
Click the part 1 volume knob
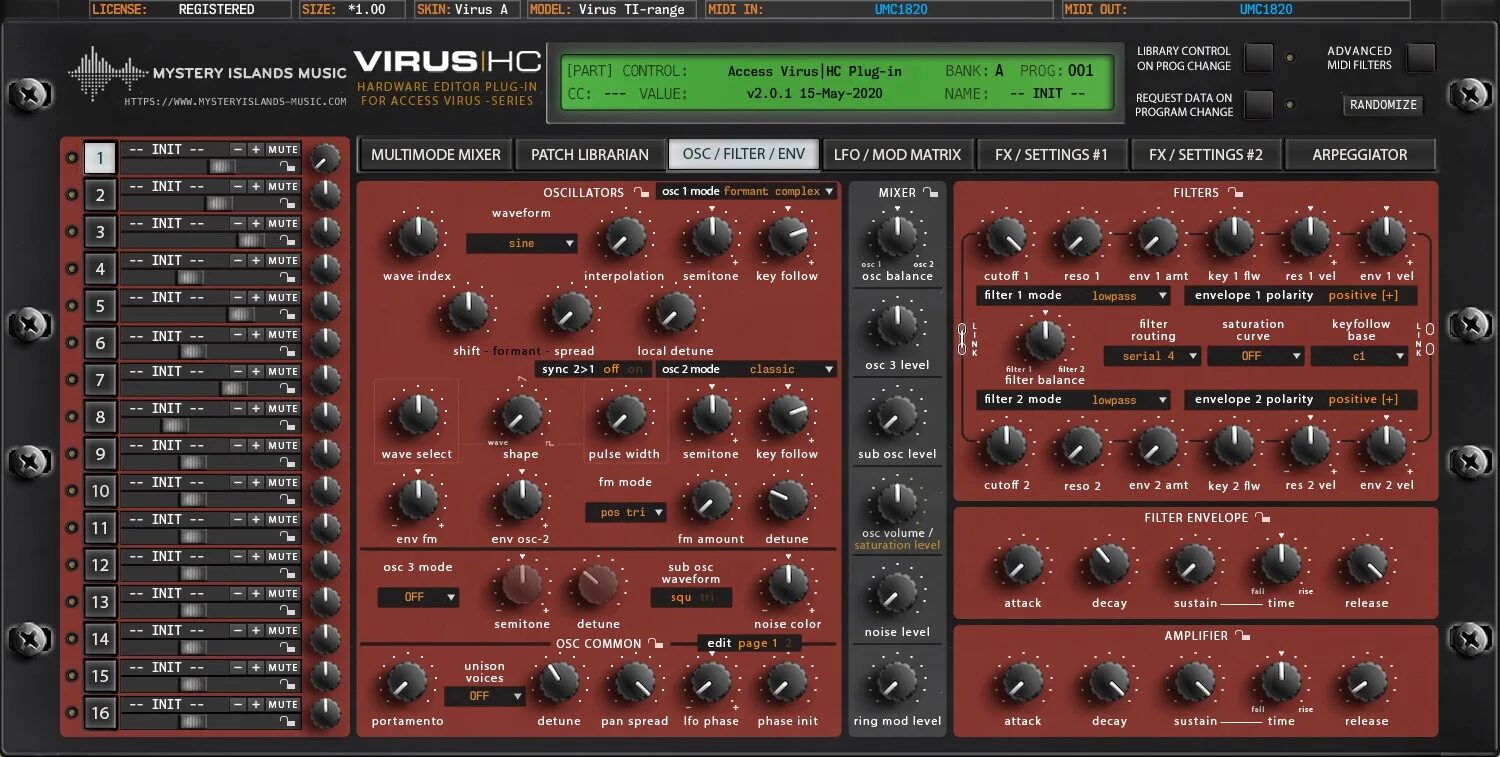pos(325,158)
